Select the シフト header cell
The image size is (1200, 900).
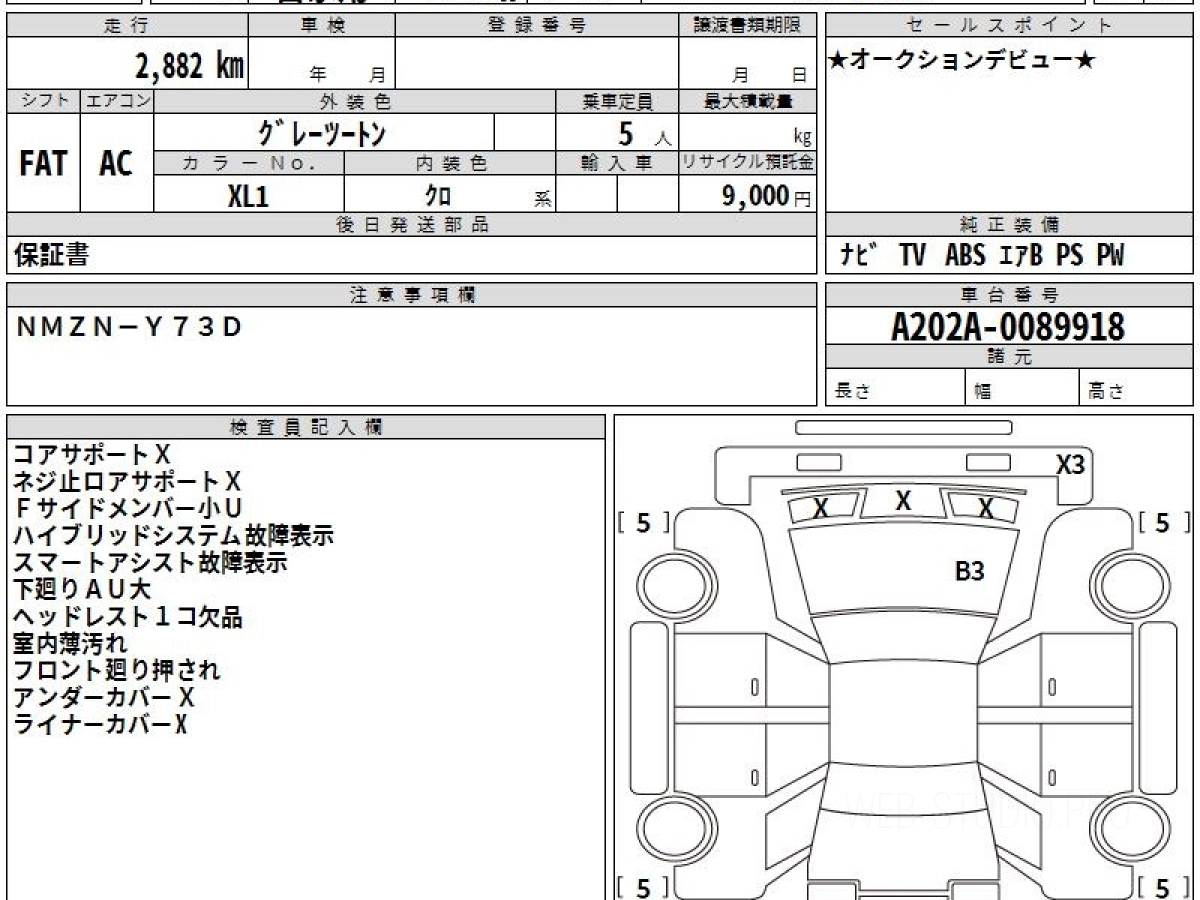pyautogui.click(x=44, y=101)
